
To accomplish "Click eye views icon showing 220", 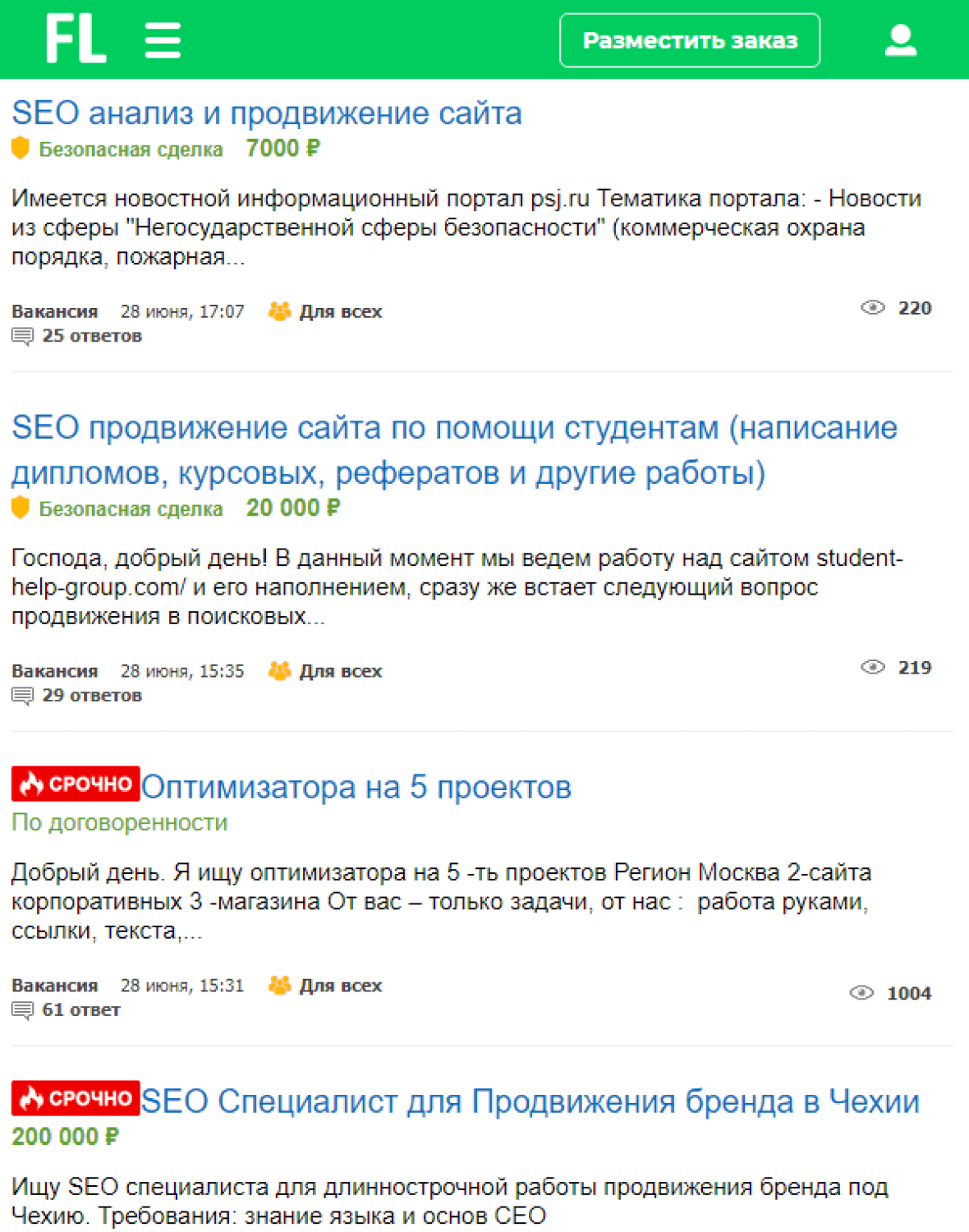I will pos(872,308).
